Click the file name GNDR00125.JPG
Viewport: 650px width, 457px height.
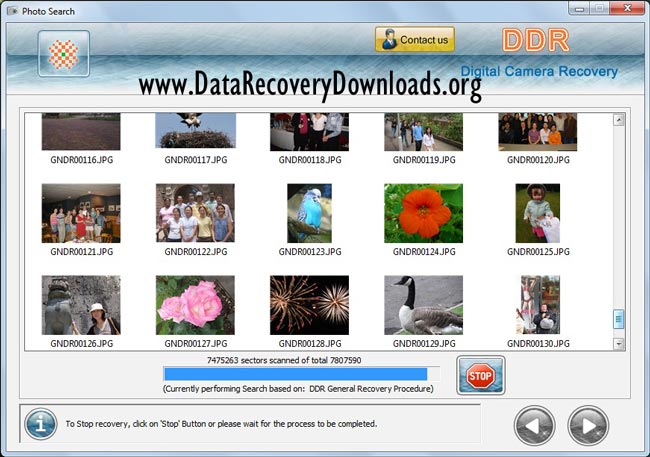[538, 252]
